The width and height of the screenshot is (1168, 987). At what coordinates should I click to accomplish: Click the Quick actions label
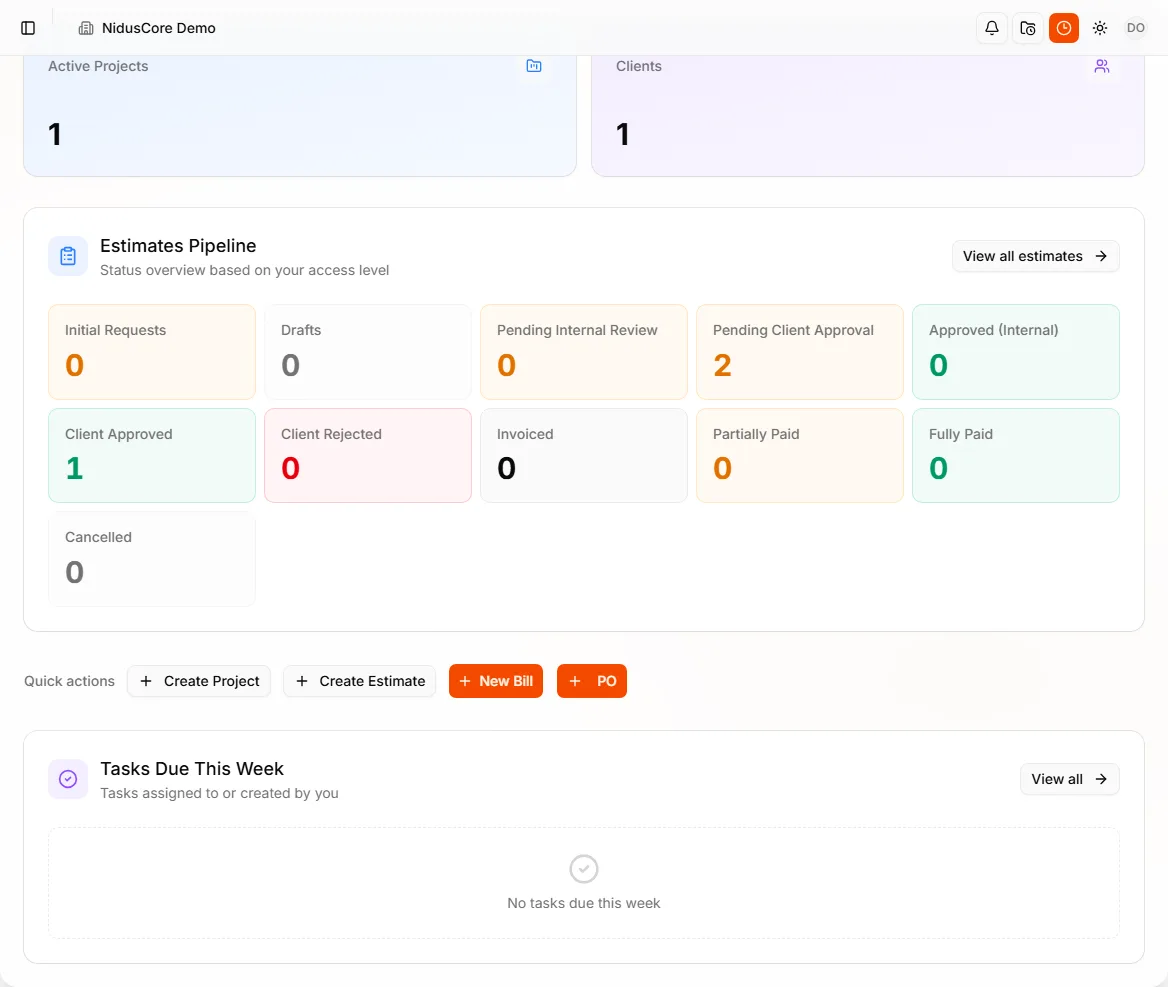pyautogui.click(x=69, y=681)
